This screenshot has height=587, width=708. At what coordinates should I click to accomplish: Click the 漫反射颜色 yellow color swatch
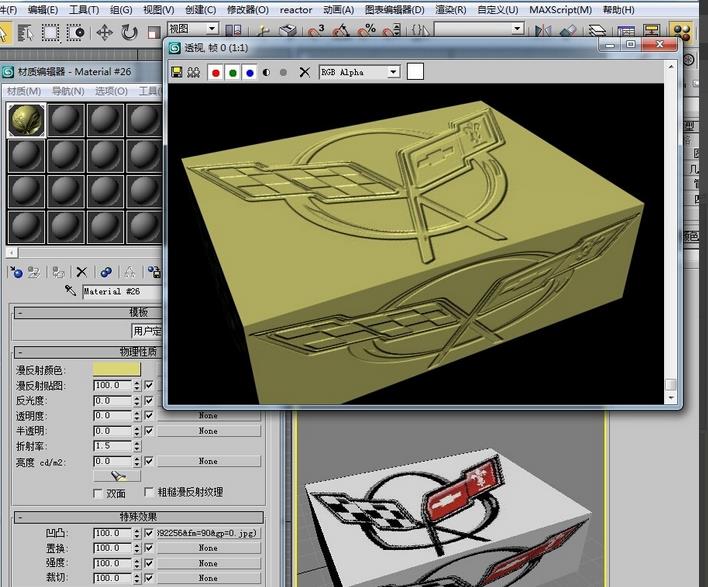click(x=116, y=369)
